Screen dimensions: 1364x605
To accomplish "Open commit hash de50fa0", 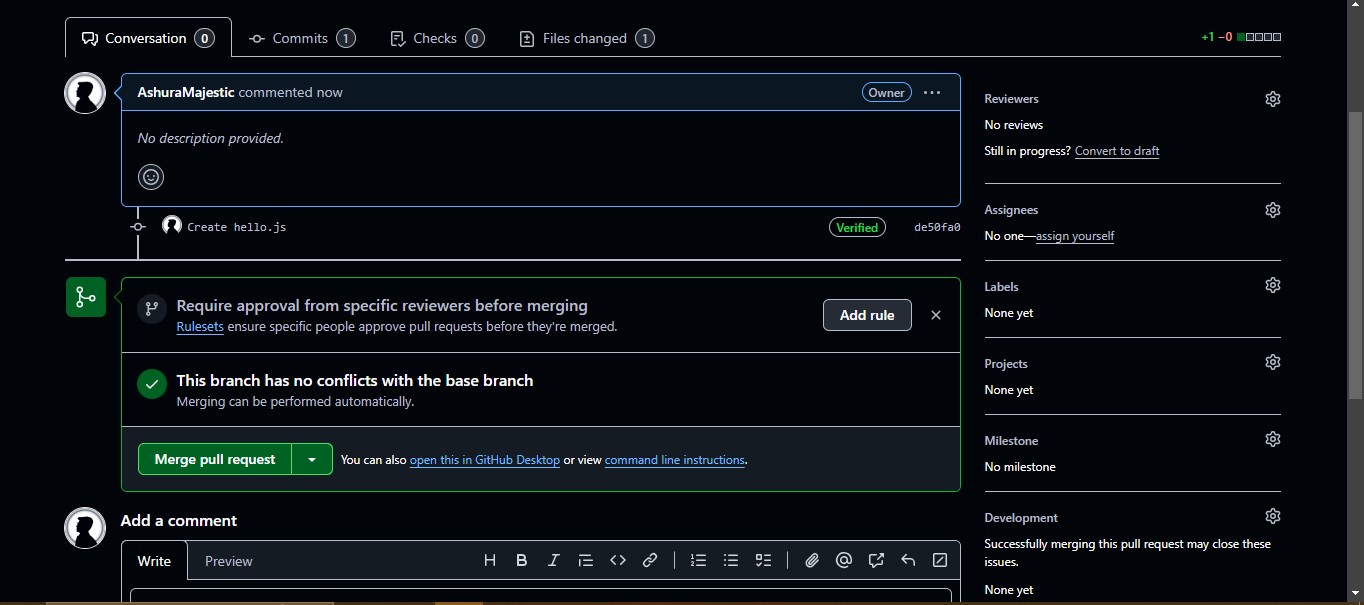I will pyautogui.click(x=937, y=227).
